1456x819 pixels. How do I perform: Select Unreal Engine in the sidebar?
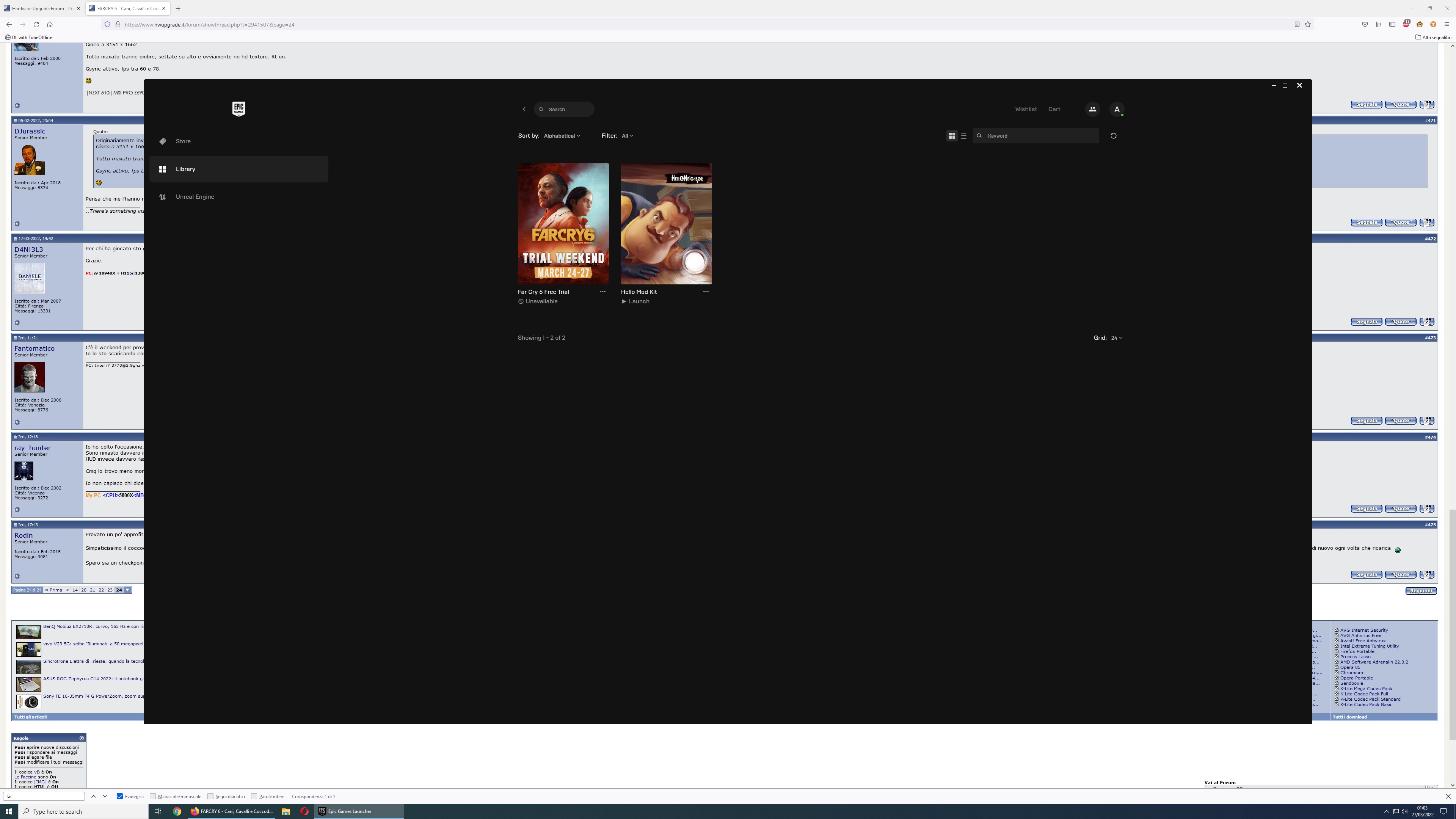point(195,197)
